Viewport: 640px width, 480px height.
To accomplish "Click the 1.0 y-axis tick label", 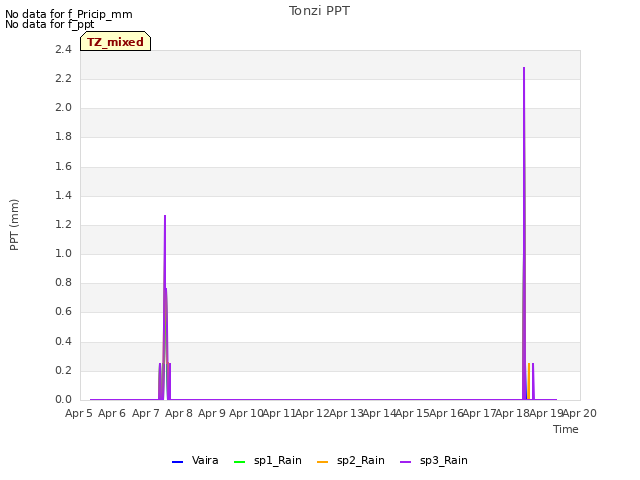I will click(63, 253).
